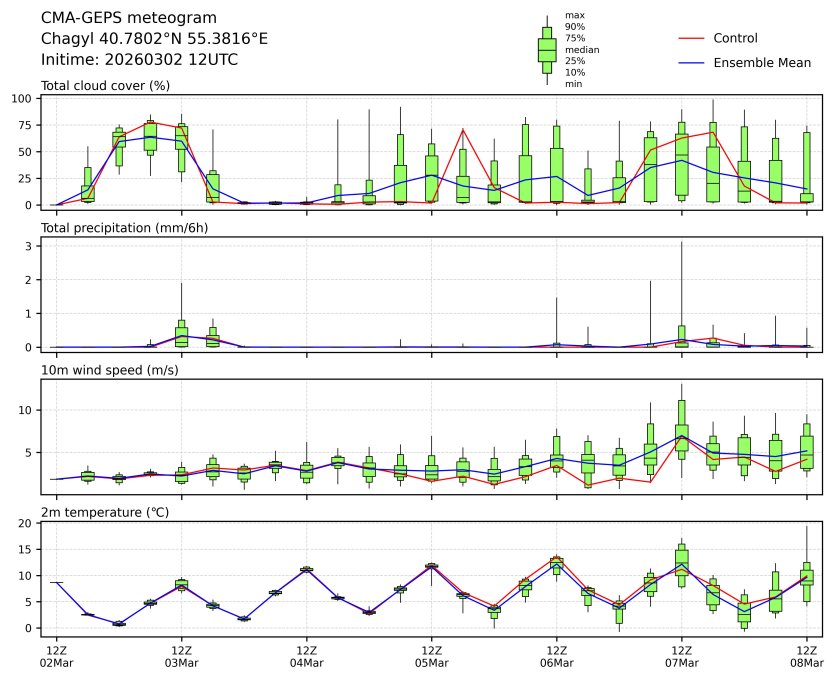The height and width of the screenshot is (680, 835).
Task: Click the "Initime: 20260302 12UTC" text
Action: point(139,59)
